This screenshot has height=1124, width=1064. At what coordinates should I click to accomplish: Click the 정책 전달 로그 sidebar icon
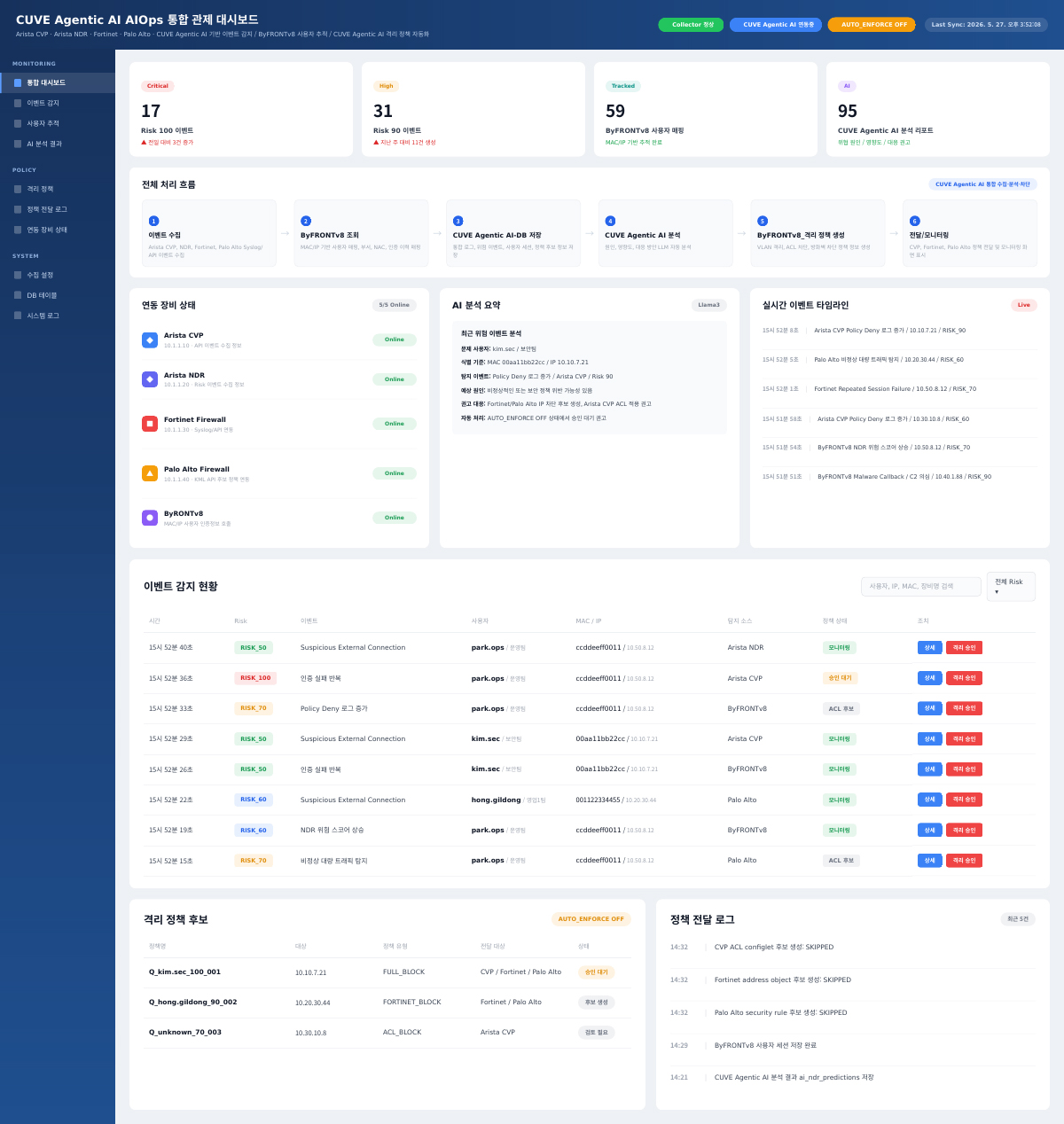point(18,209)
